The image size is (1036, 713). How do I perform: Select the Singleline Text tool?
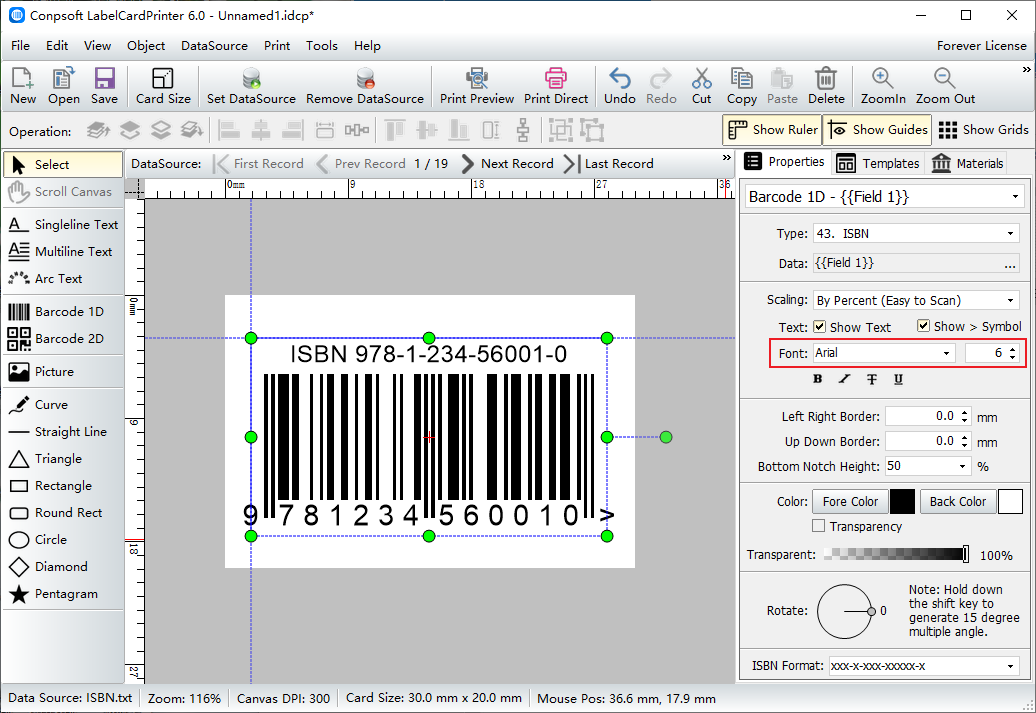tap(63, 225)
